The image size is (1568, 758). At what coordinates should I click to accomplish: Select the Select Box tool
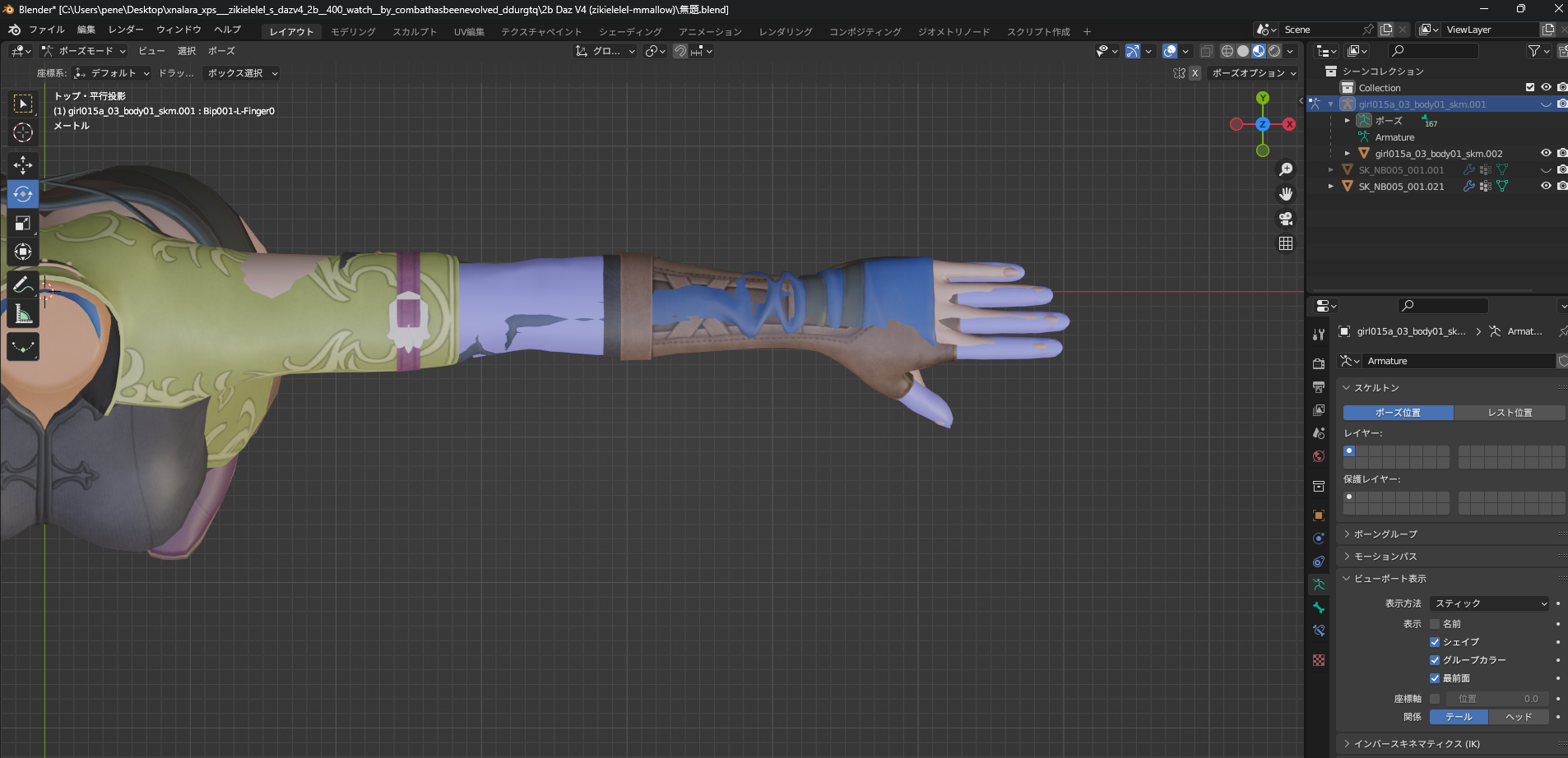pyautogui.click(x=23, y=104)
